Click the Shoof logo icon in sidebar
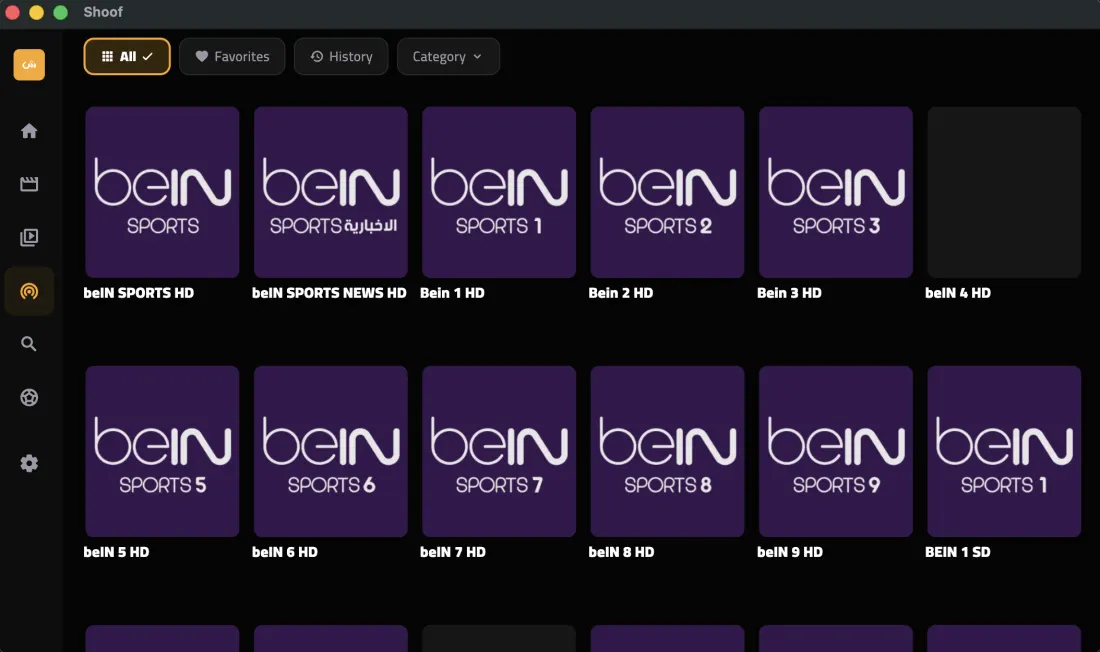The image size is (1100, 652). (x=29, y=65)
